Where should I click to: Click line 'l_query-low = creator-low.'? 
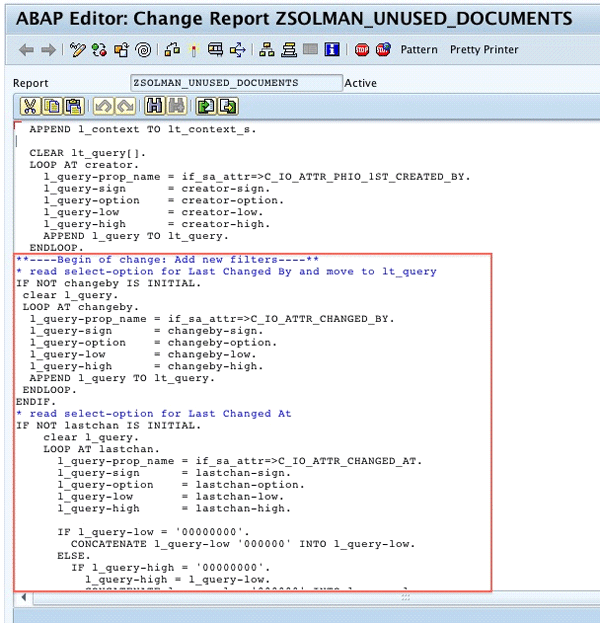point(153,212)
